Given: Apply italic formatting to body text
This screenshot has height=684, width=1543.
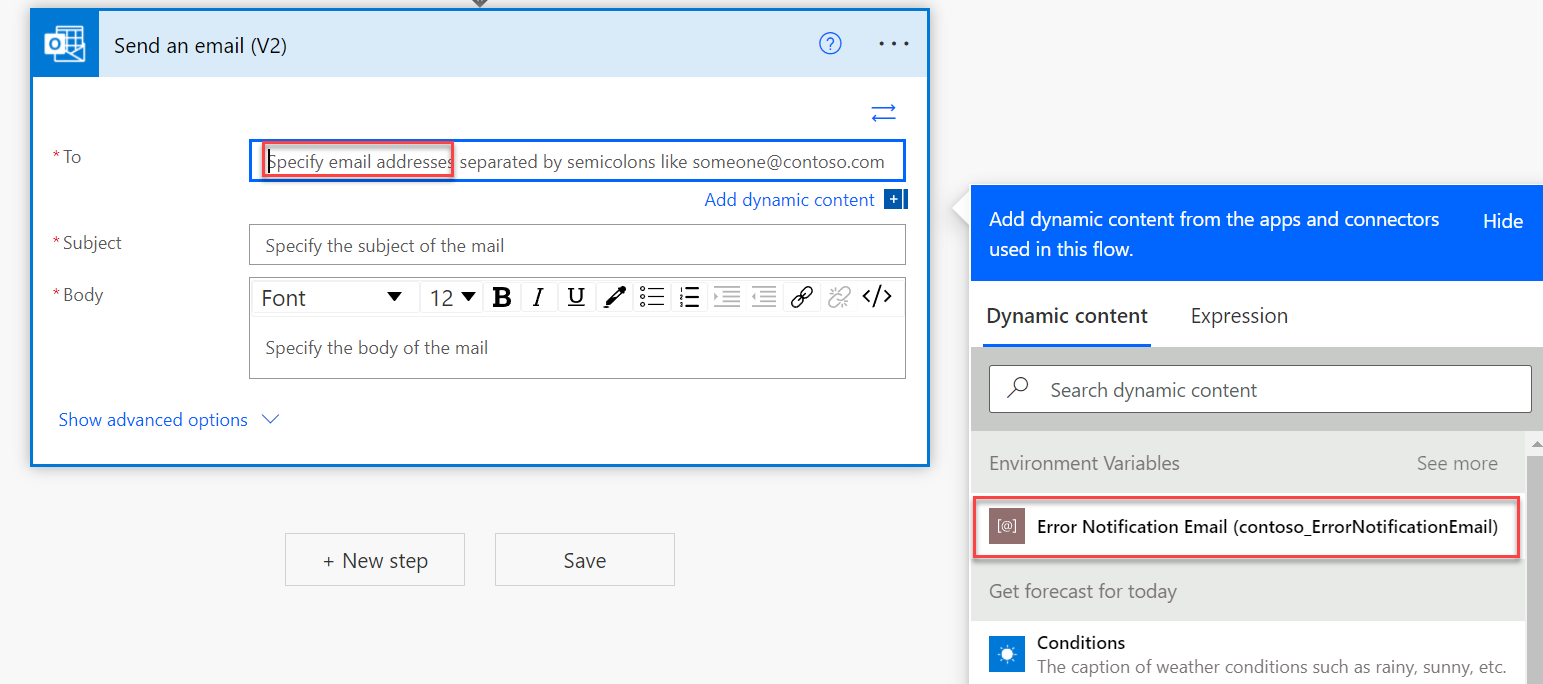Looking at the screenshot, I should click(x=538, y=296).
